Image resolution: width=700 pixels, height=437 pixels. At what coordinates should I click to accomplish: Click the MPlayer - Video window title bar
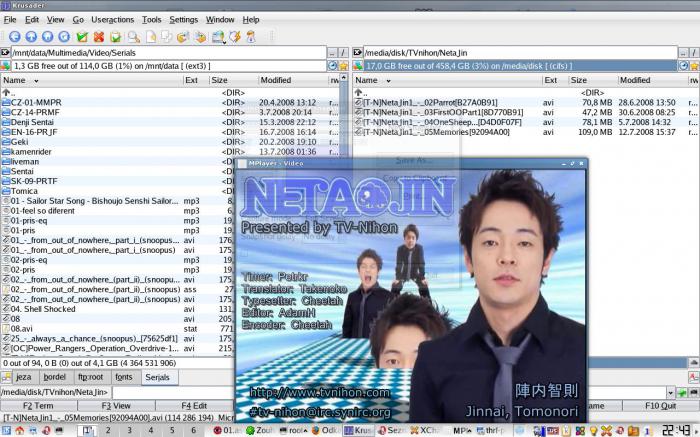tap(411, 163)
